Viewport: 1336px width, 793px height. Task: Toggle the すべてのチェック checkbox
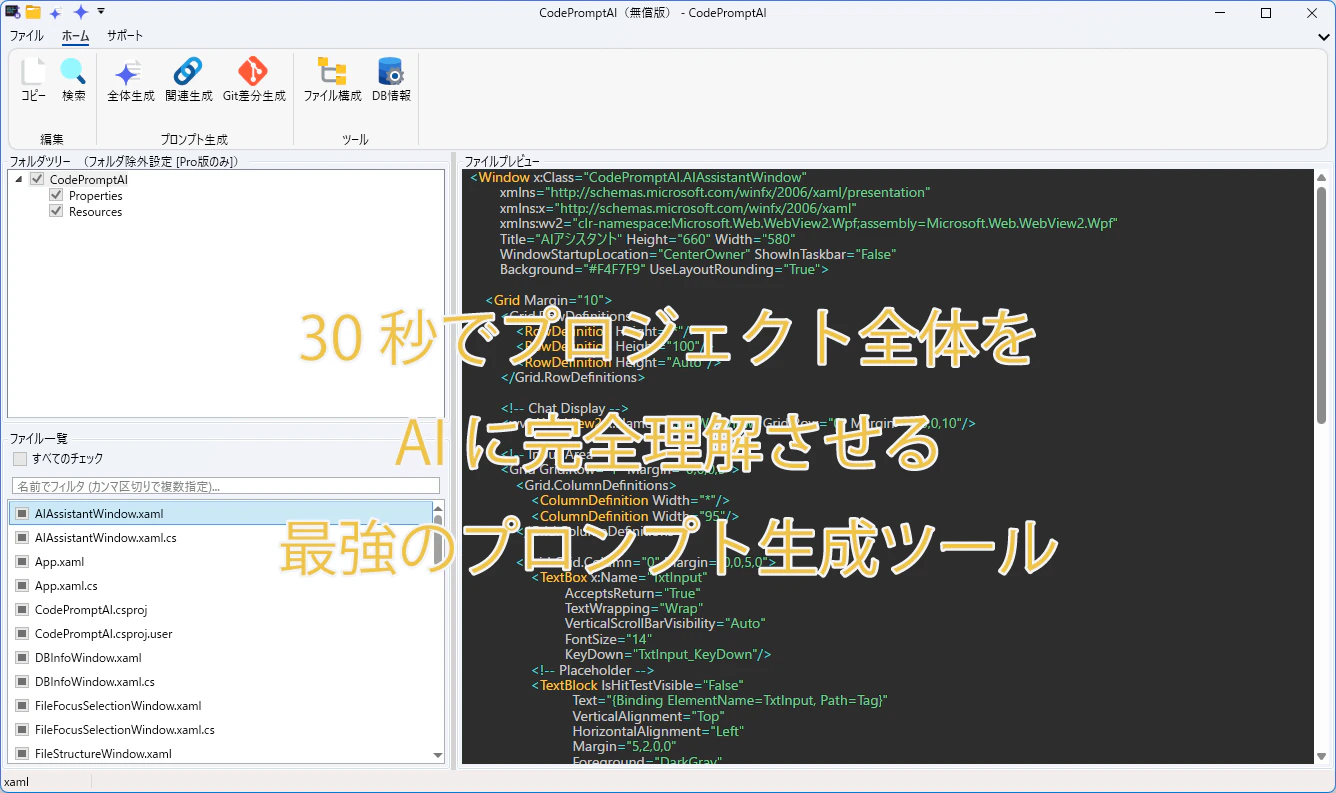(20, 459)
